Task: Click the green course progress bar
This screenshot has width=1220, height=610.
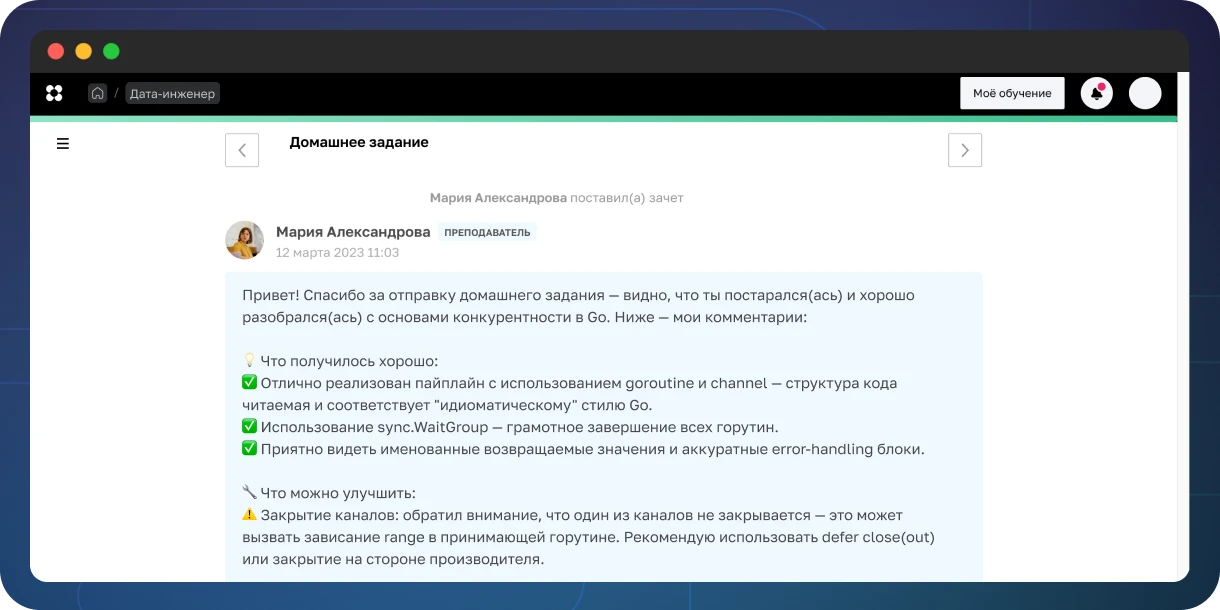Action: [600, 118]
